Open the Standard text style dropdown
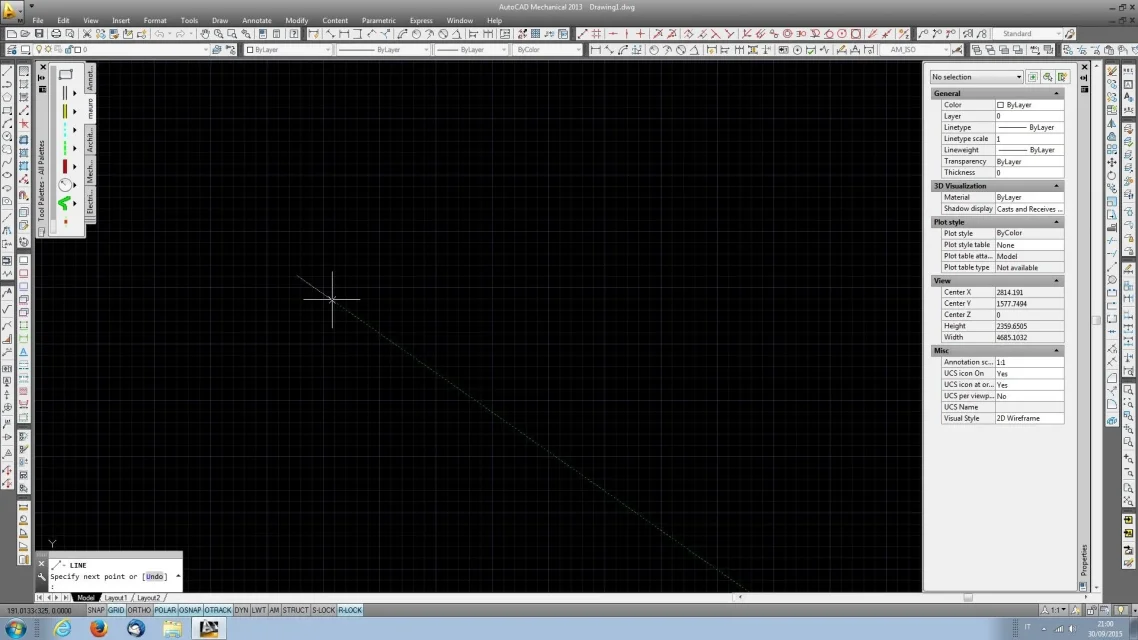This screenshot has width=1138, height=640. point(1027,34)
